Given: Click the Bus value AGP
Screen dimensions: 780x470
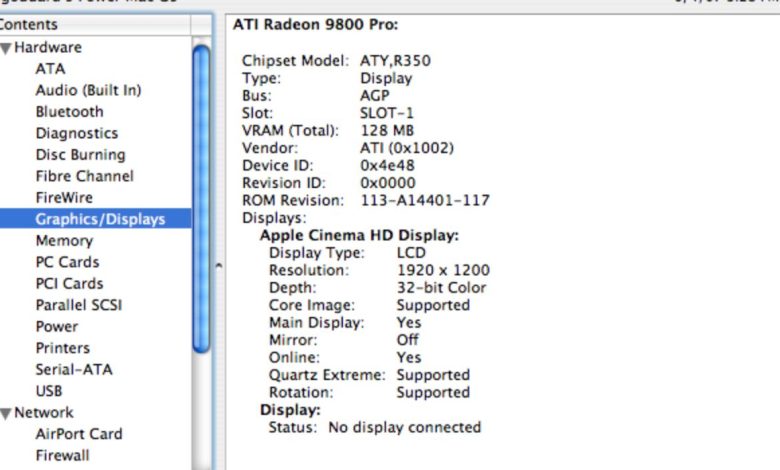Looking at the screenshot, I should click(375, 95).
